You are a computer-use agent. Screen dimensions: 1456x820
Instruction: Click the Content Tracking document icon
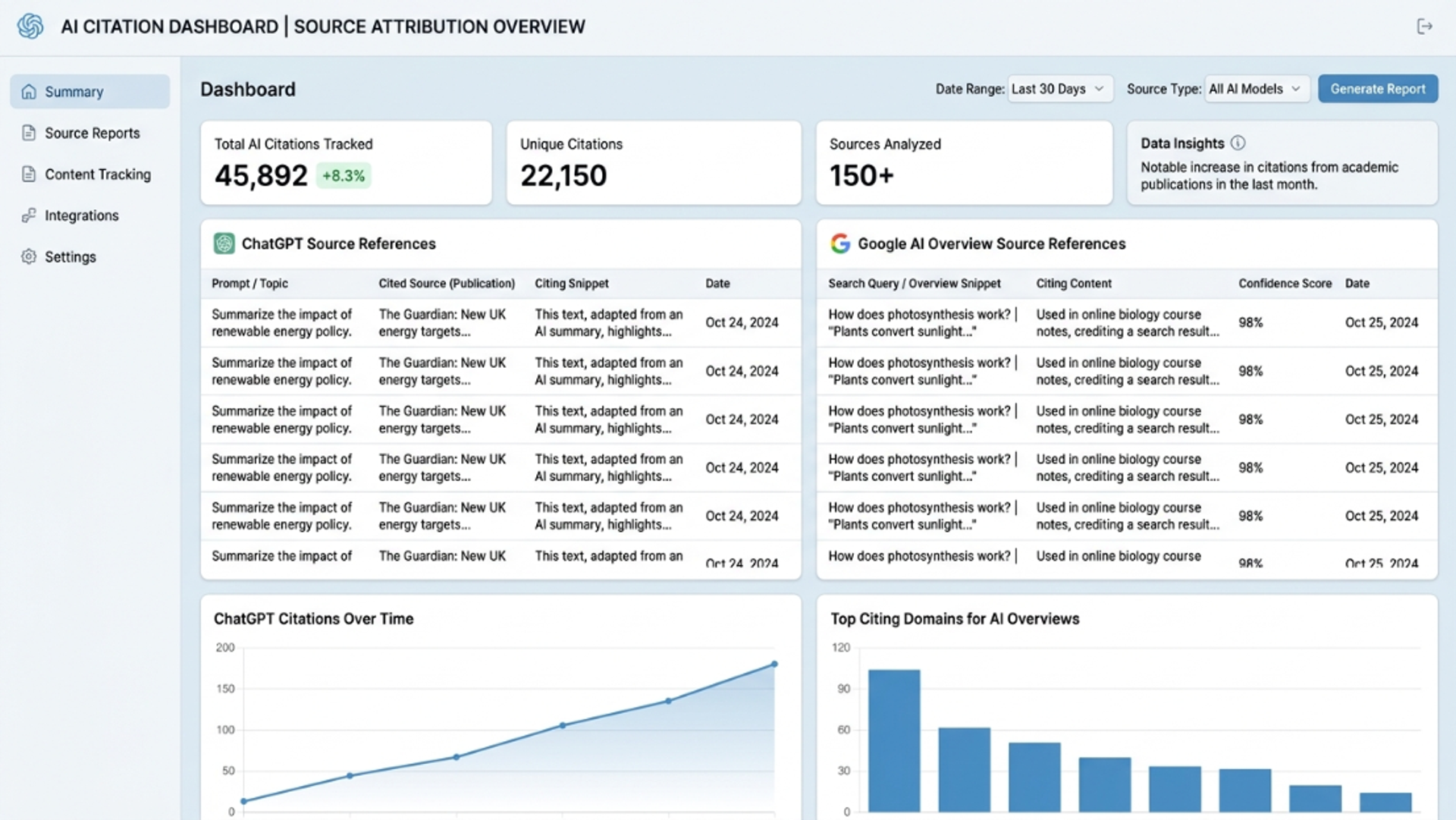29,174
